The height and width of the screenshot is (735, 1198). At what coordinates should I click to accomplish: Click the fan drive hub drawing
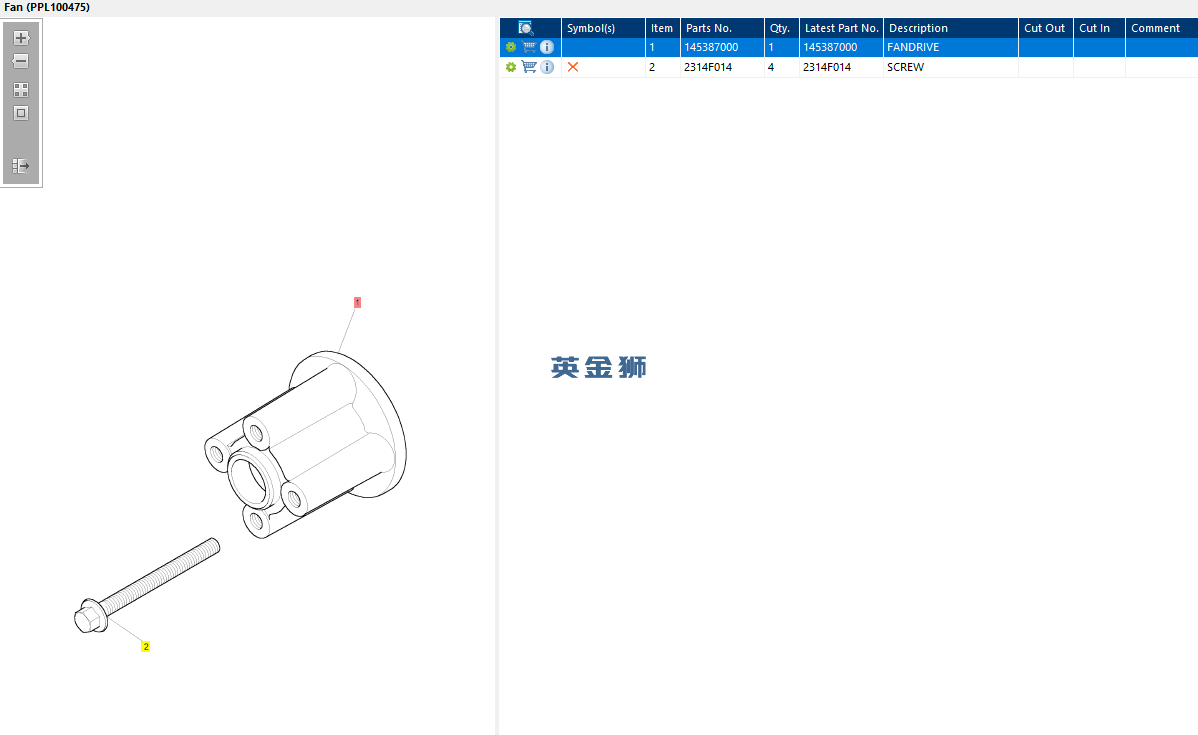(306, 445)
